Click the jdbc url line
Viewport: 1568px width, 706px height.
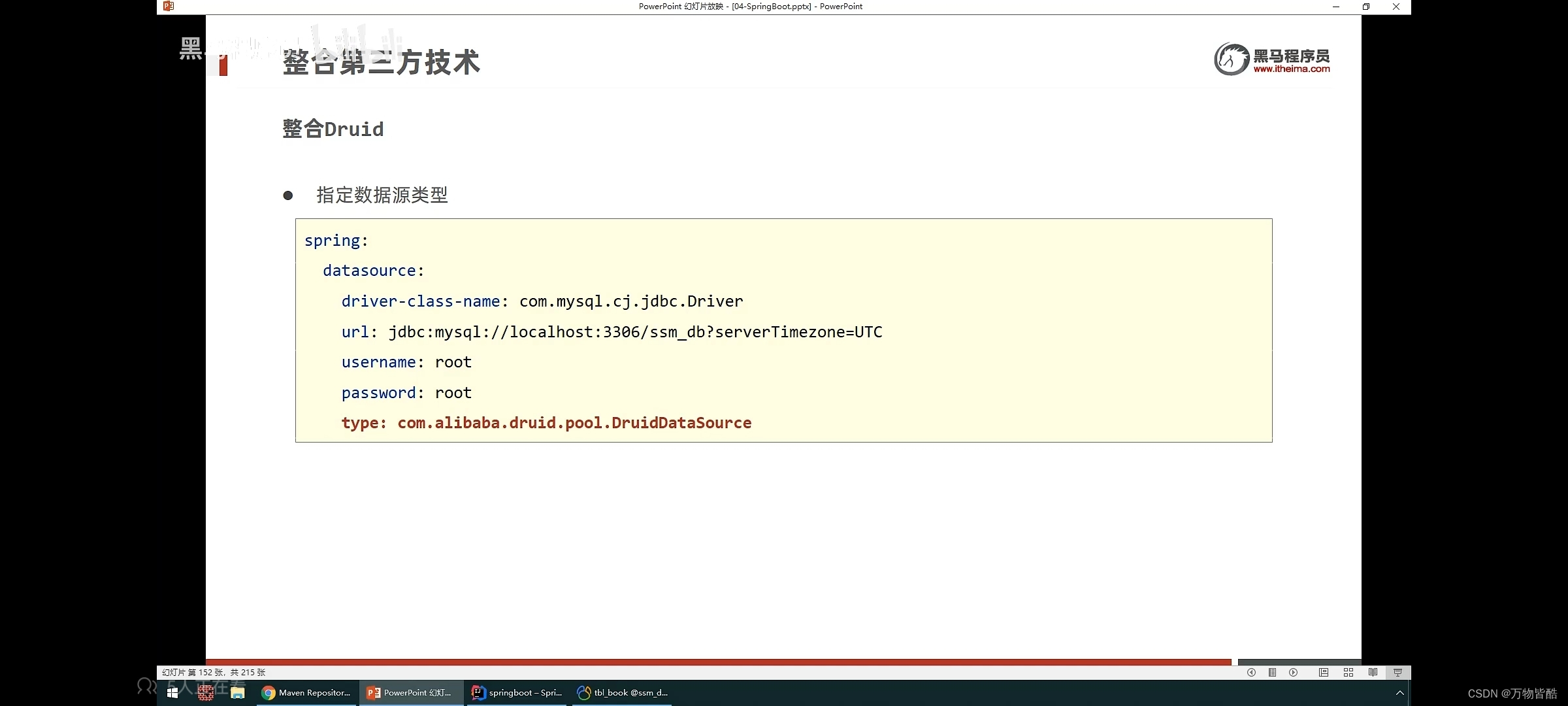[612, 332]
